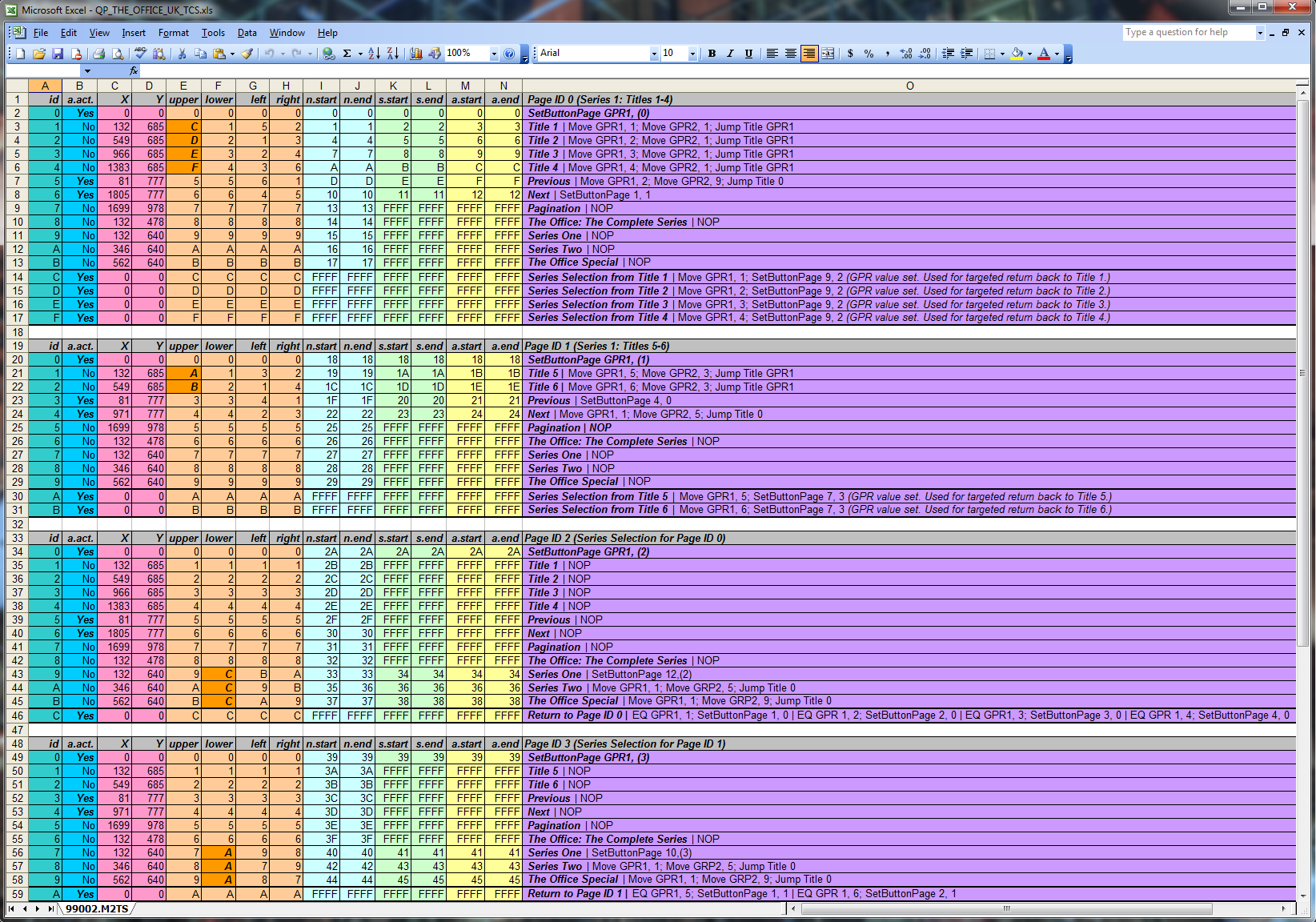The height and width of the screenshot is (922, 1316).
Task: Click the Insert Function fx button
Action: pyautogui.click(x=134, y=71)
